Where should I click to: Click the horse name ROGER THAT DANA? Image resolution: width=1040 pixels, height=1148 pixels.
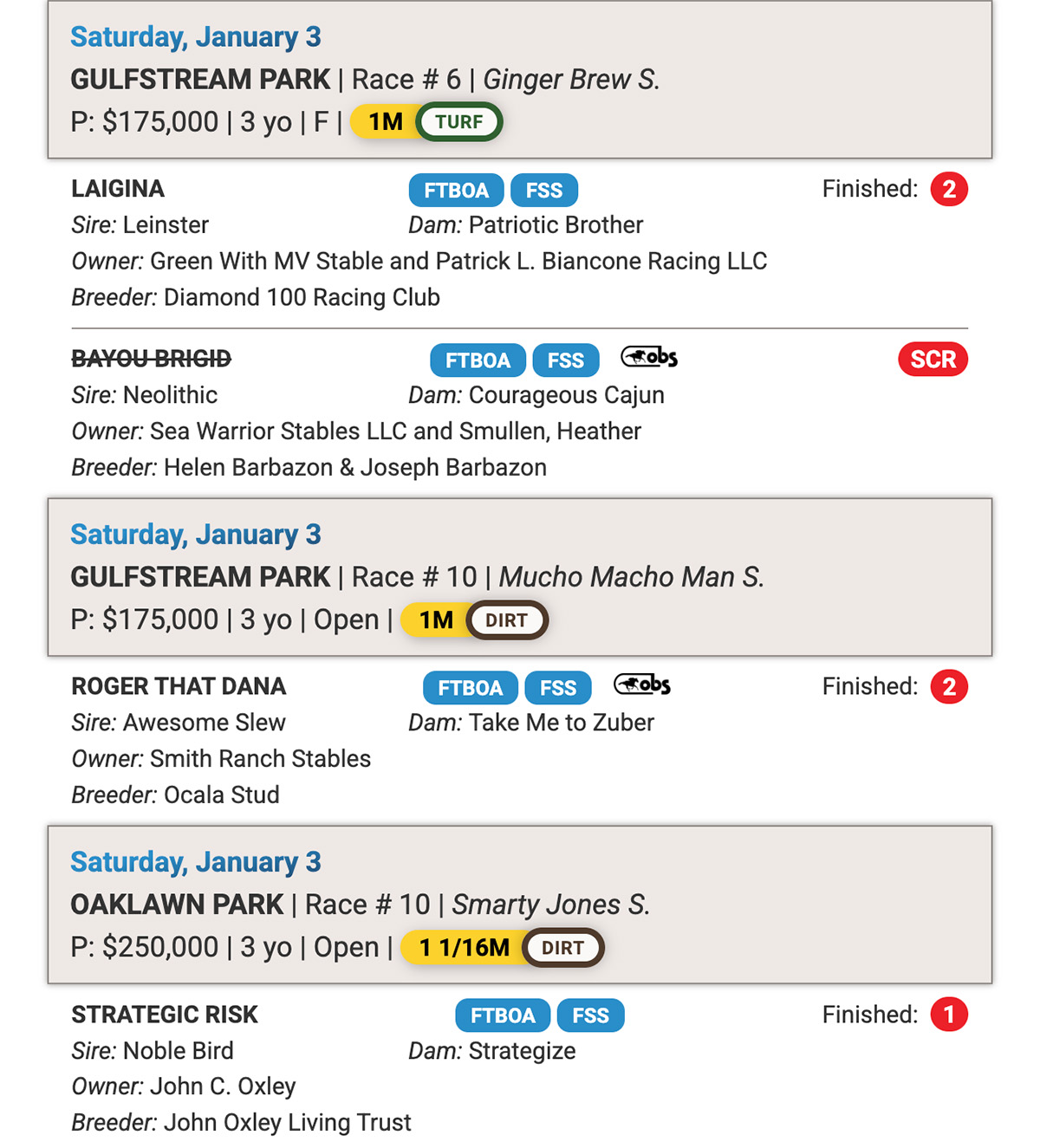[x=179, y=686]
